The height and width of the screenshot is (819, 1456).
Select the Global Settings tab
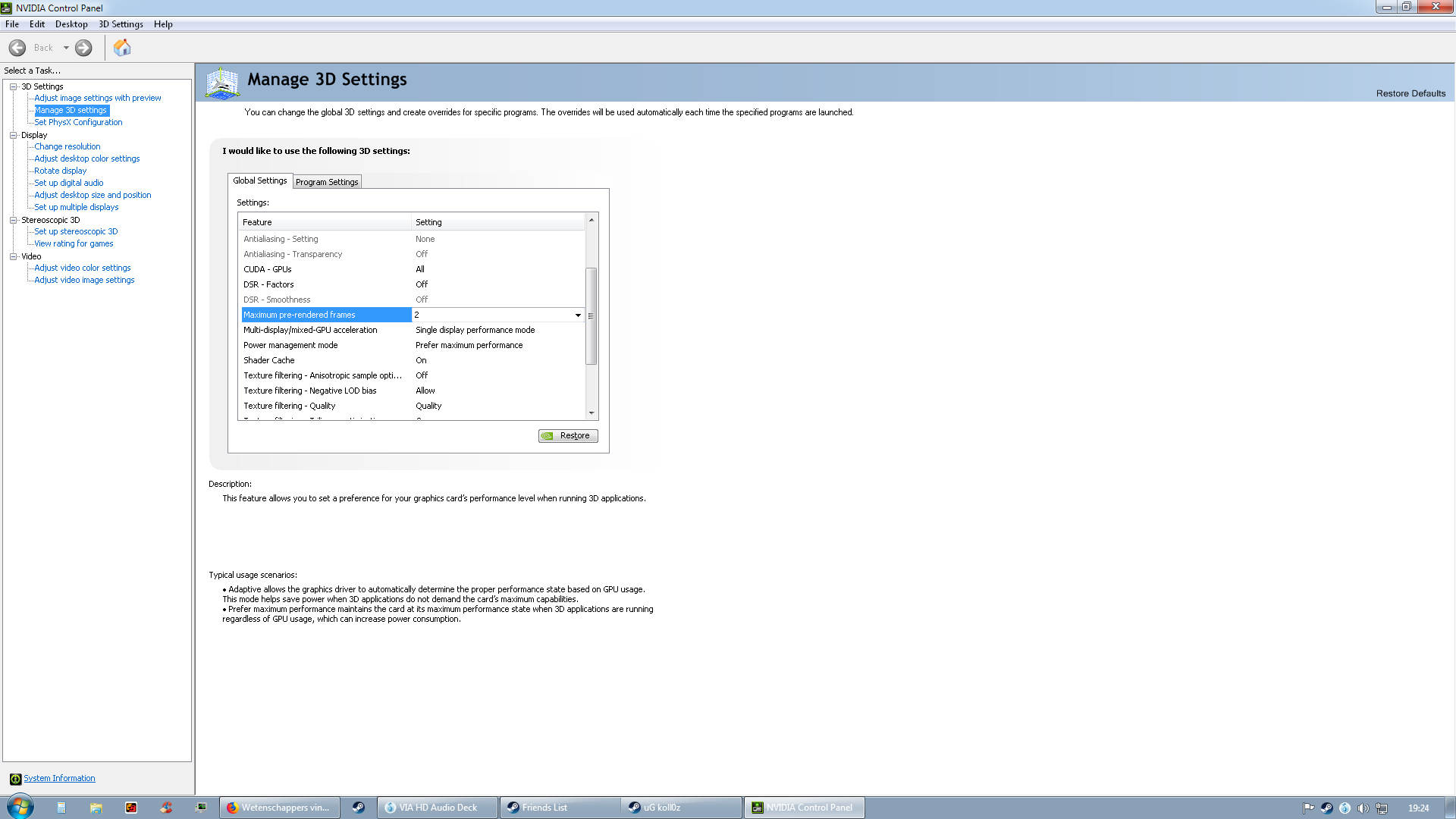pyautogui.click(x=260, y=180)
